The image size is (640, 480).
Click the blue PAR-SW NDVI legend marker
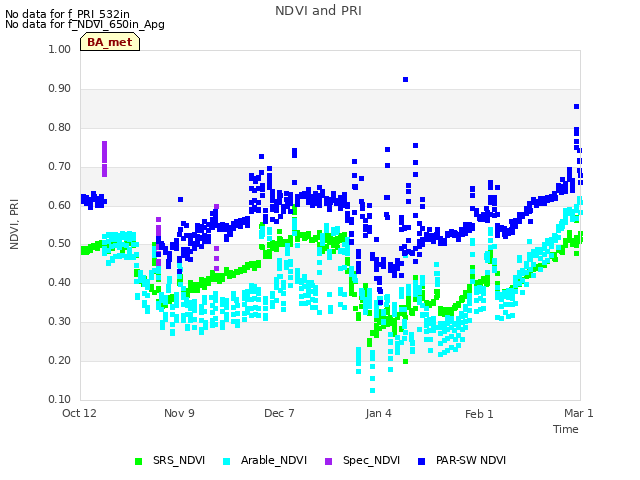tap(422, 461)
